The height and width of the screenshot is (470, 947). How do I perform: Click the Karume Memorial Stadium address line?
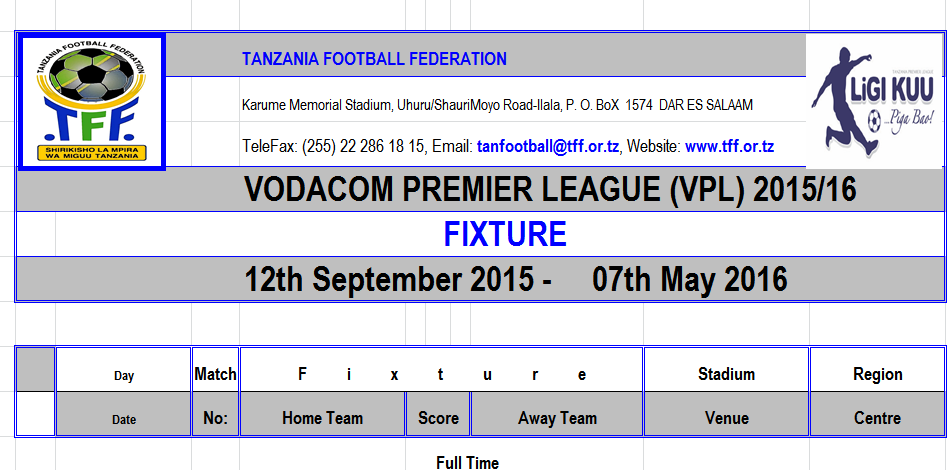(x=497, y=105)
